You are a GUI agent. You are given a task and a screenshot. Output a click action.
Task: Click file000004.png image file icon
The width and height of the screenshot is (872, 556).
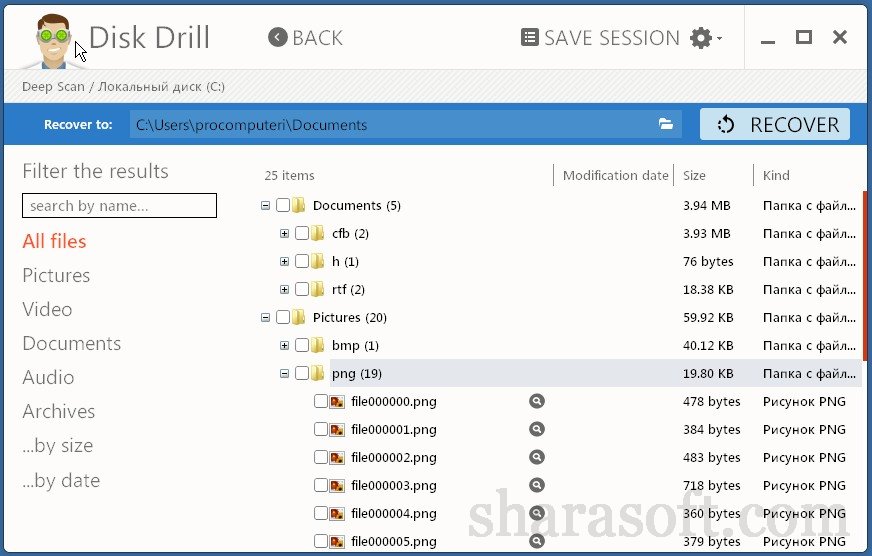[x=337, y=513]
